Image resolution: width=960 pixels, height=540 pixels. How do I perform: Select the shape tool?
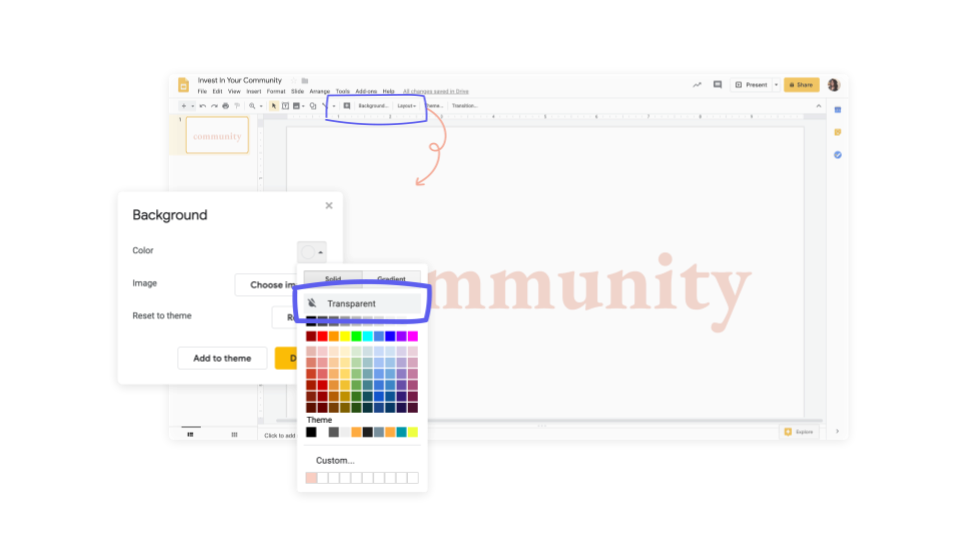pos(313,106)
